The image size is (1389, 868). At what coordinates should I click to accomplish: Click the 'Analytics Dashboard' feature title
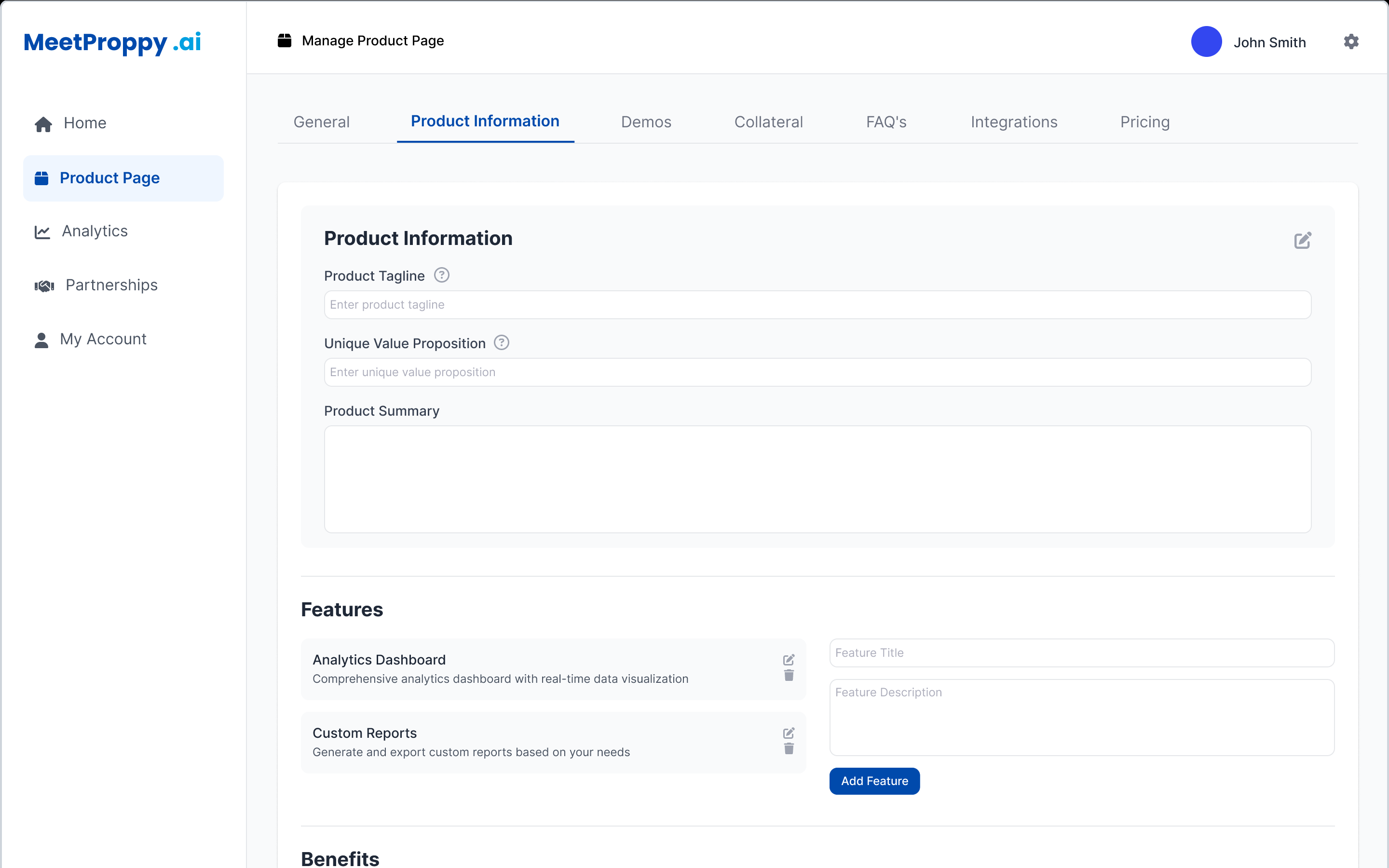click(379, 660)
